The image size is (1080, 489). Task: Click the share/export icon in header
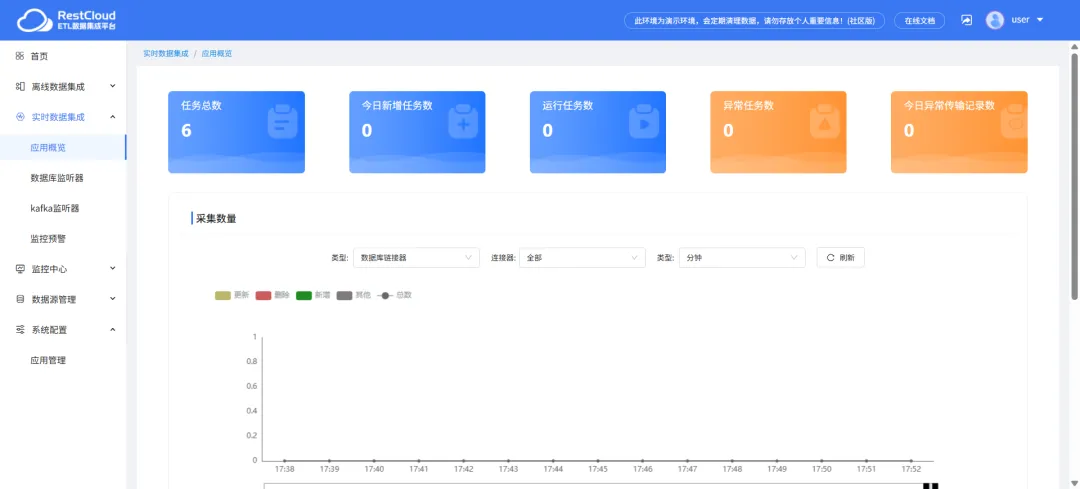[966, 21]
